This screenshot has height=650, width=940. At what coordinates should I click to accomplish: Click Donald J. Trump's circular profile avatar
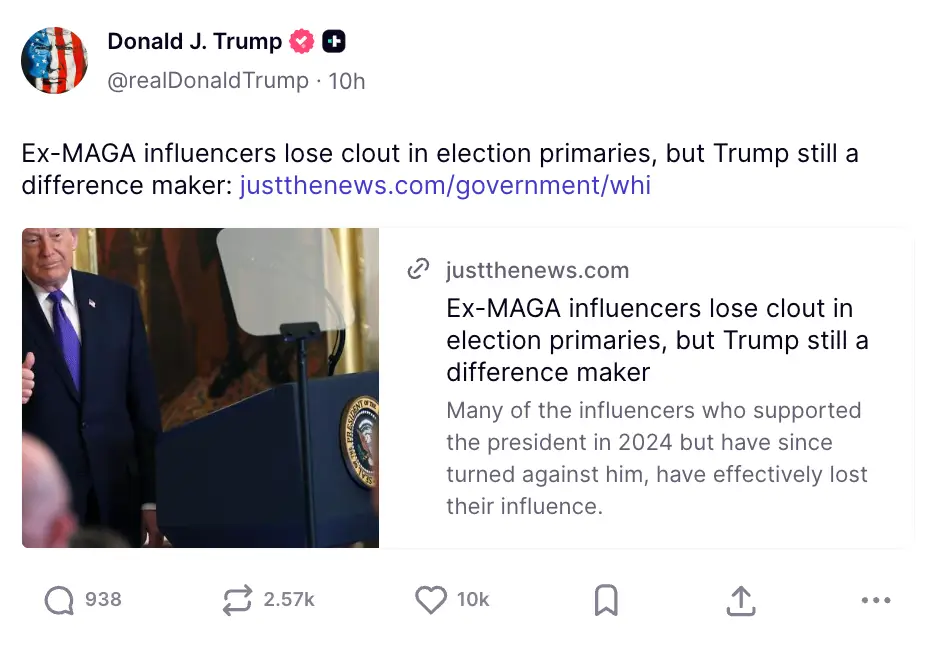click(55, 60)
